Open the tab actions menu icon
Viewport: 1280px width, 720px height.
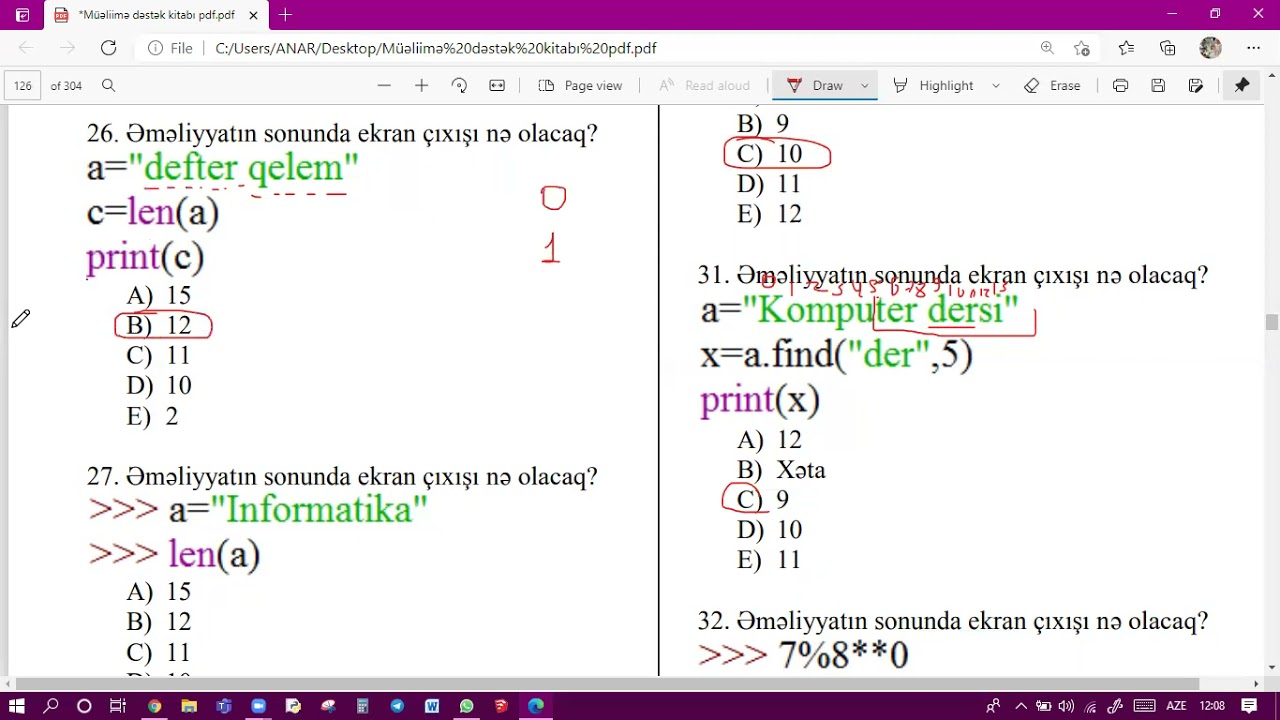tap(23, 15)
